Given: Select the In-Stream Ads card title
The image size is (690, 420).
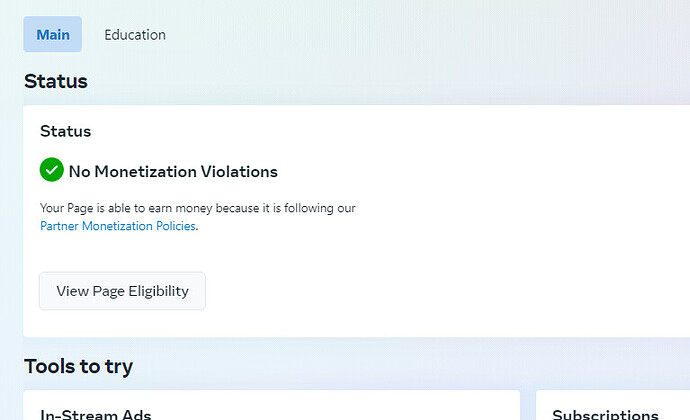Looking at the screenshot, I should (95, 414).
